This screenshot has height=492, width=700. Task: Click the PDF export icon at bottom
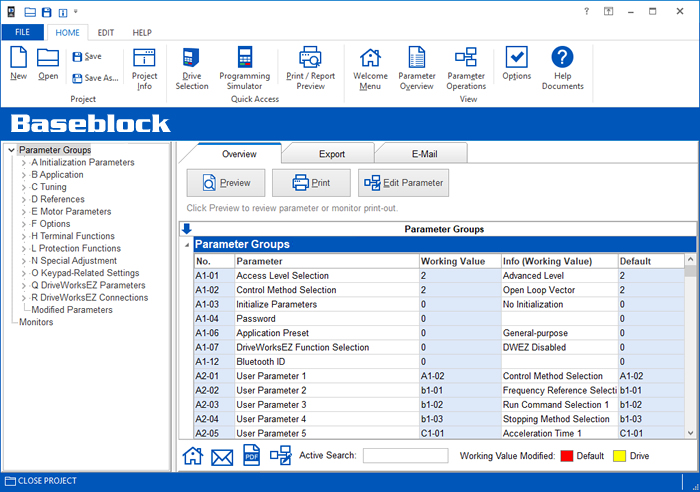coord(252,456)
